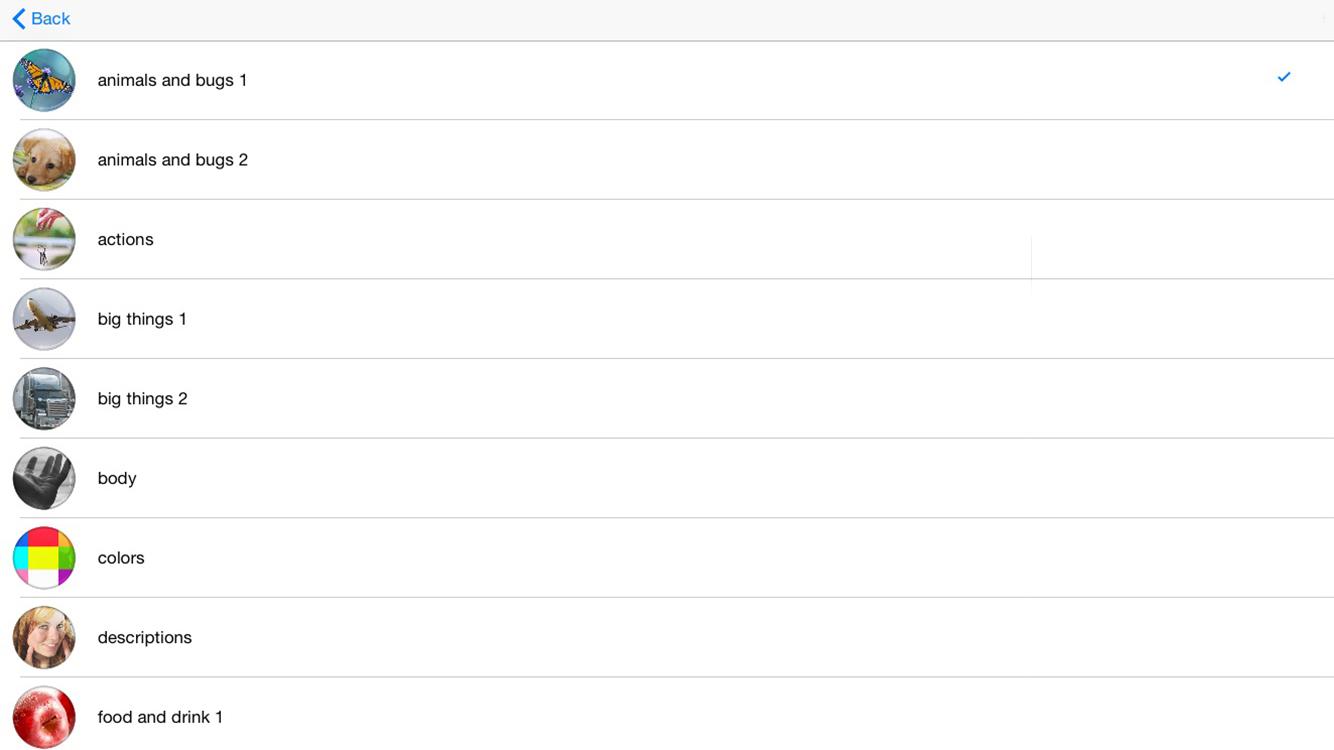Viewport: 1334px width, 750px height.
Task: Click the puppy icon for animals and bugs 2
Action: tap(44, 160)
